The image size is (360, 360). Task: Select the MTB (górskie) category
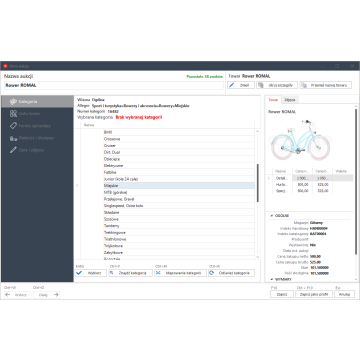(x=179, y=192)
